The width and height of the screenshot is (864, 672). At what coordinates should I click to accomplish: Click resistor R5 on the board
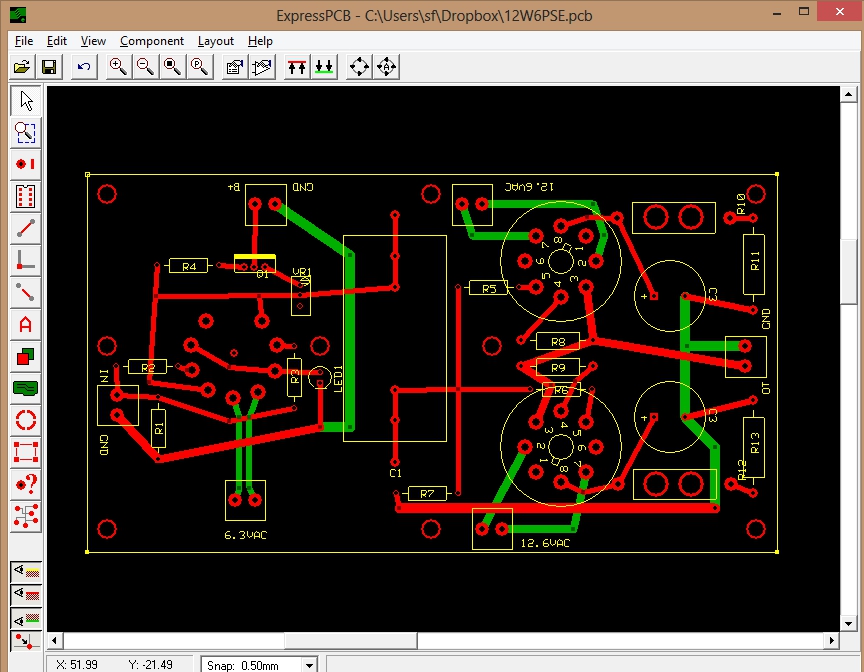(489, 288)
